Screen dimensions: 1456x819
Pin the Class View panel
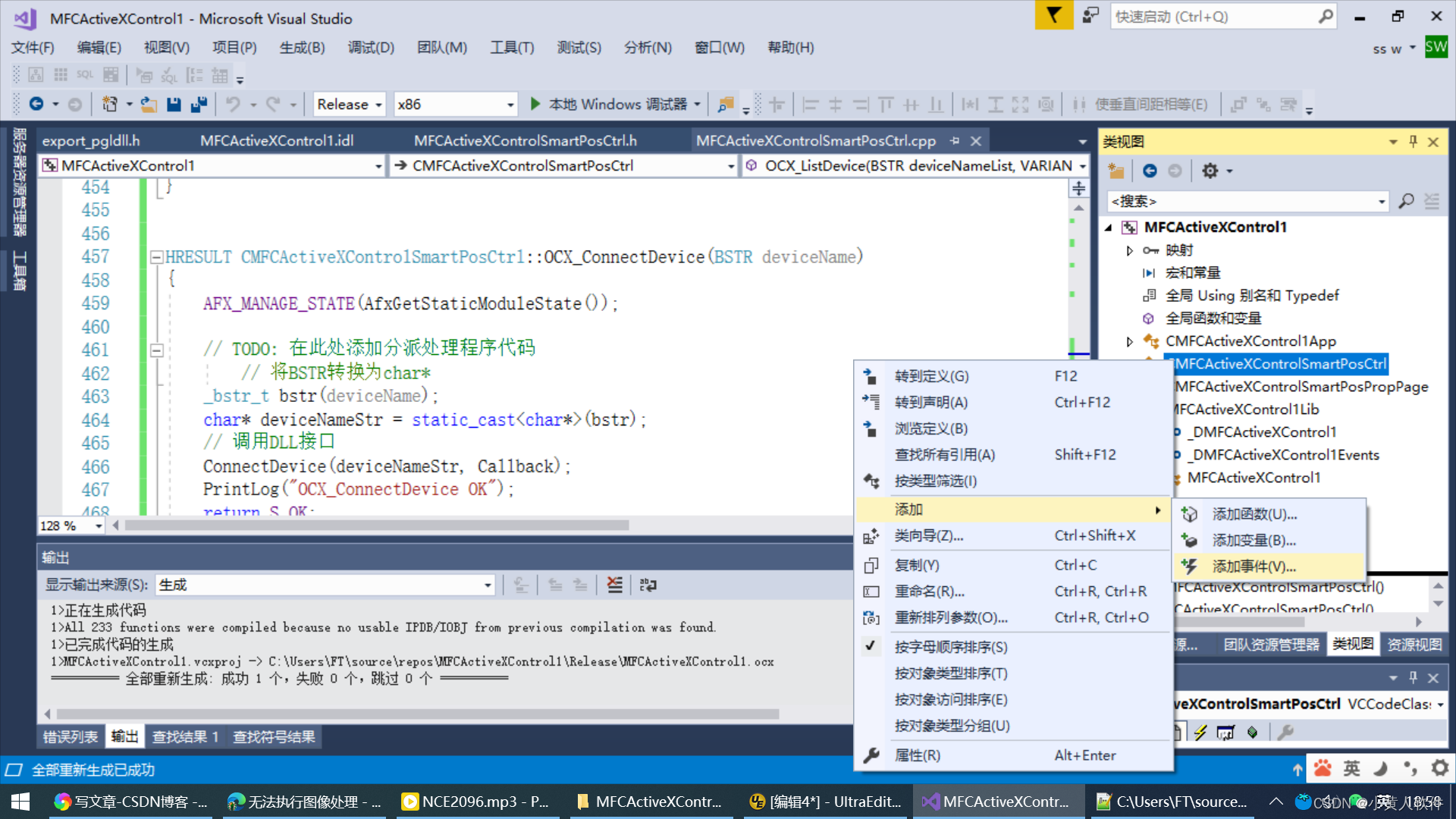pos(1413,142)
